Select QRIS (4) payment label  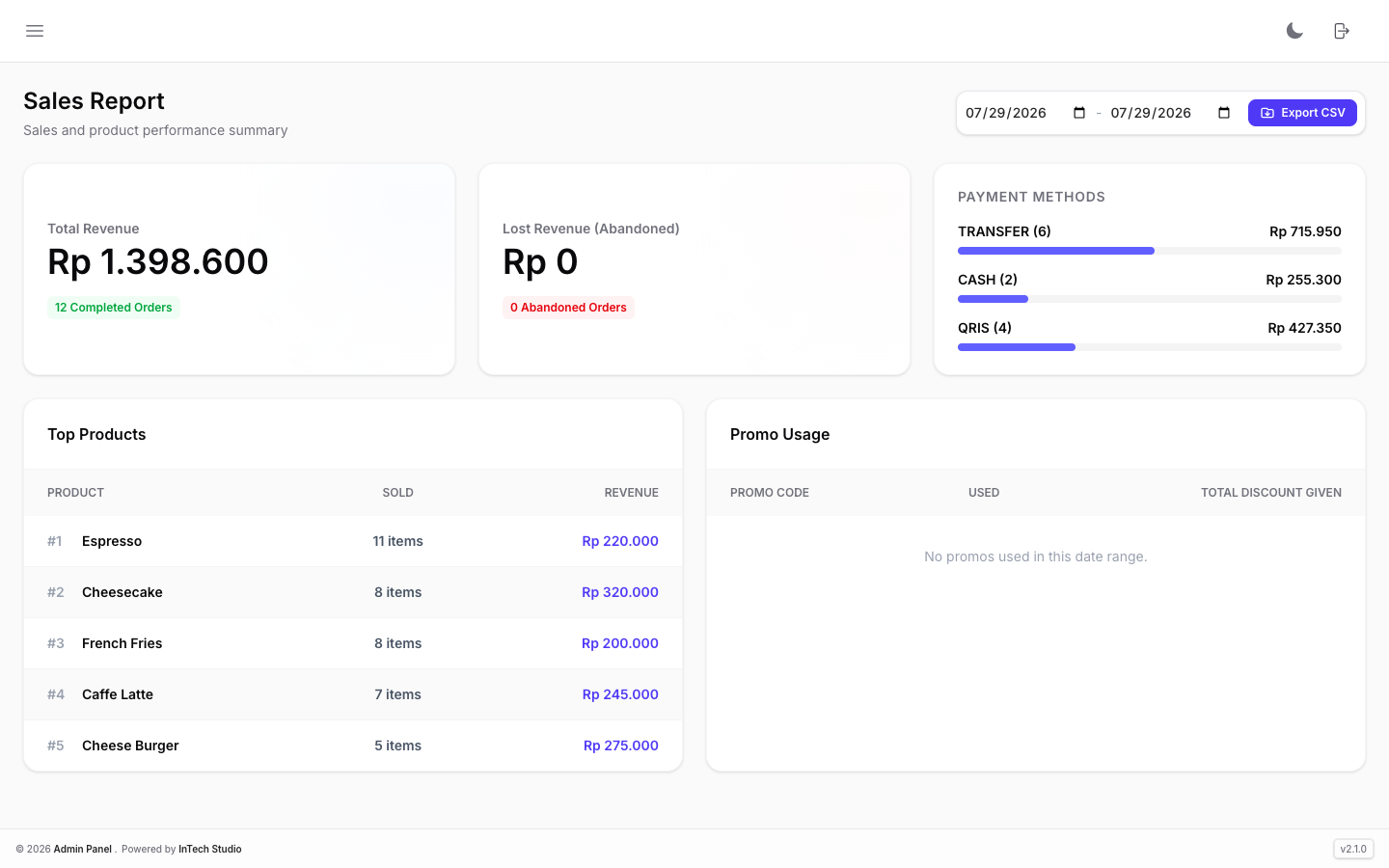coord(985,328)
